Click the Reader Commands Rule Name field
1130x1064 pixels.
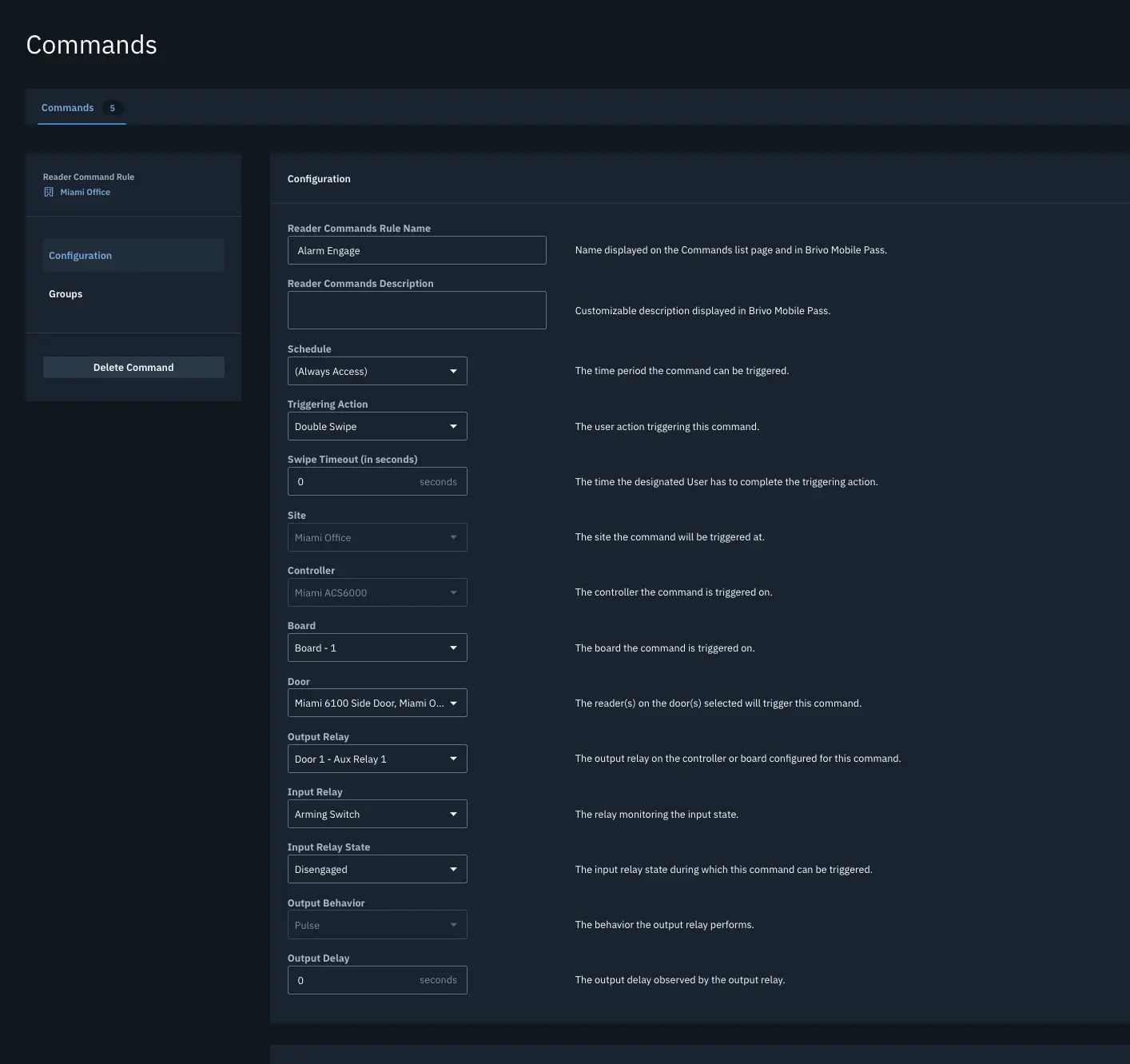click(417, 250)
